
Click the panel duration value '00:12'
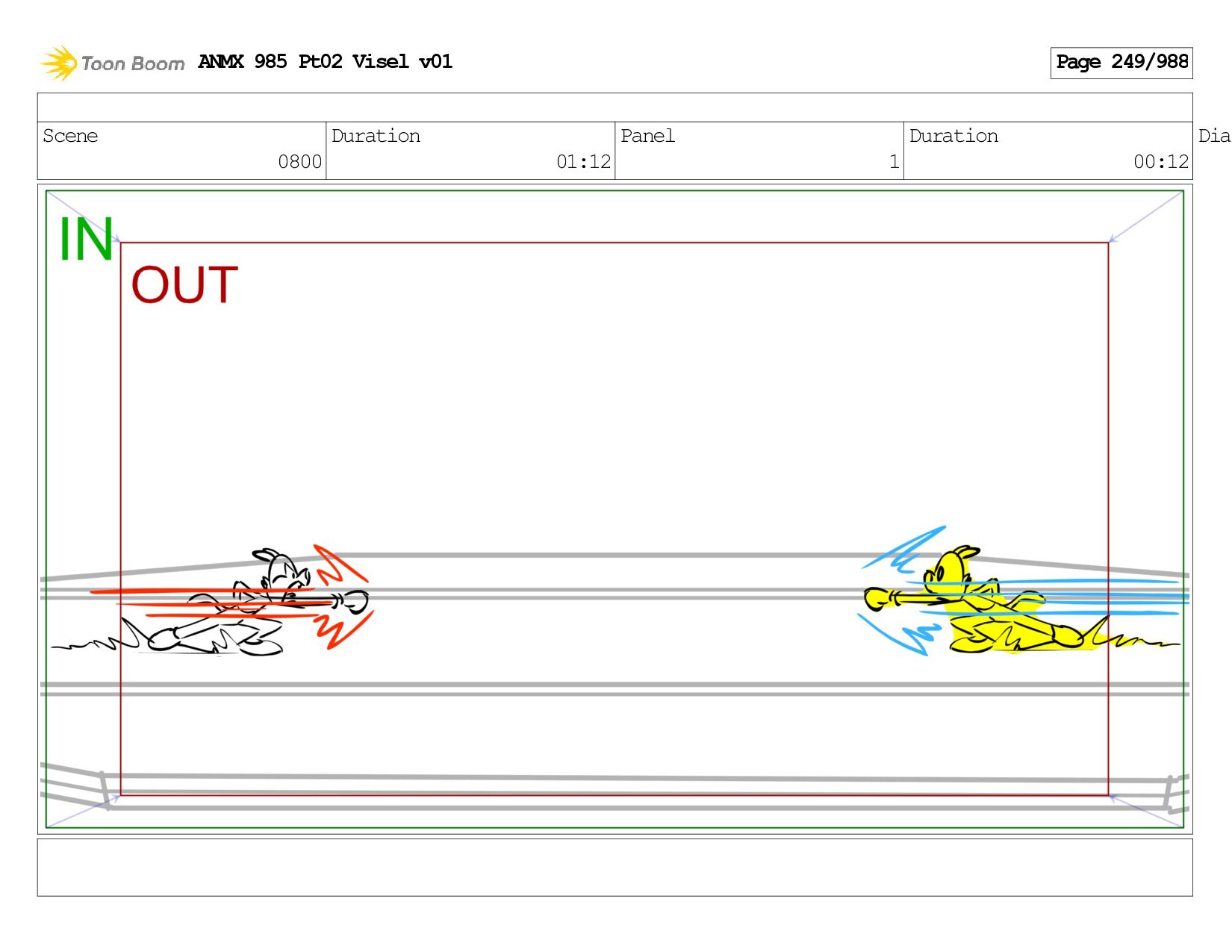tap(1160, 162)
